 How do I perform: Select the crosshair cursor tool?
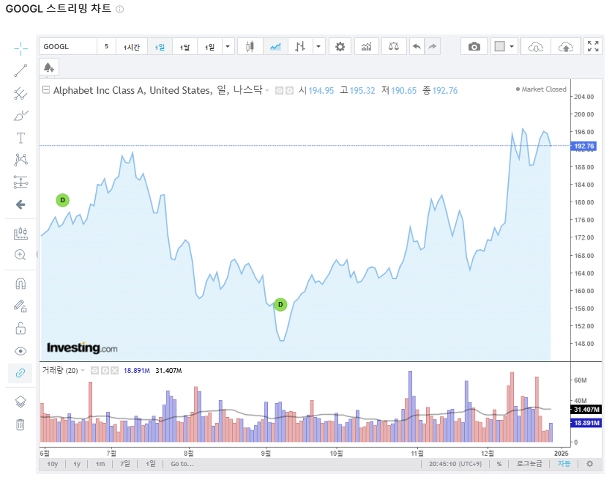[x=21, y=48]
